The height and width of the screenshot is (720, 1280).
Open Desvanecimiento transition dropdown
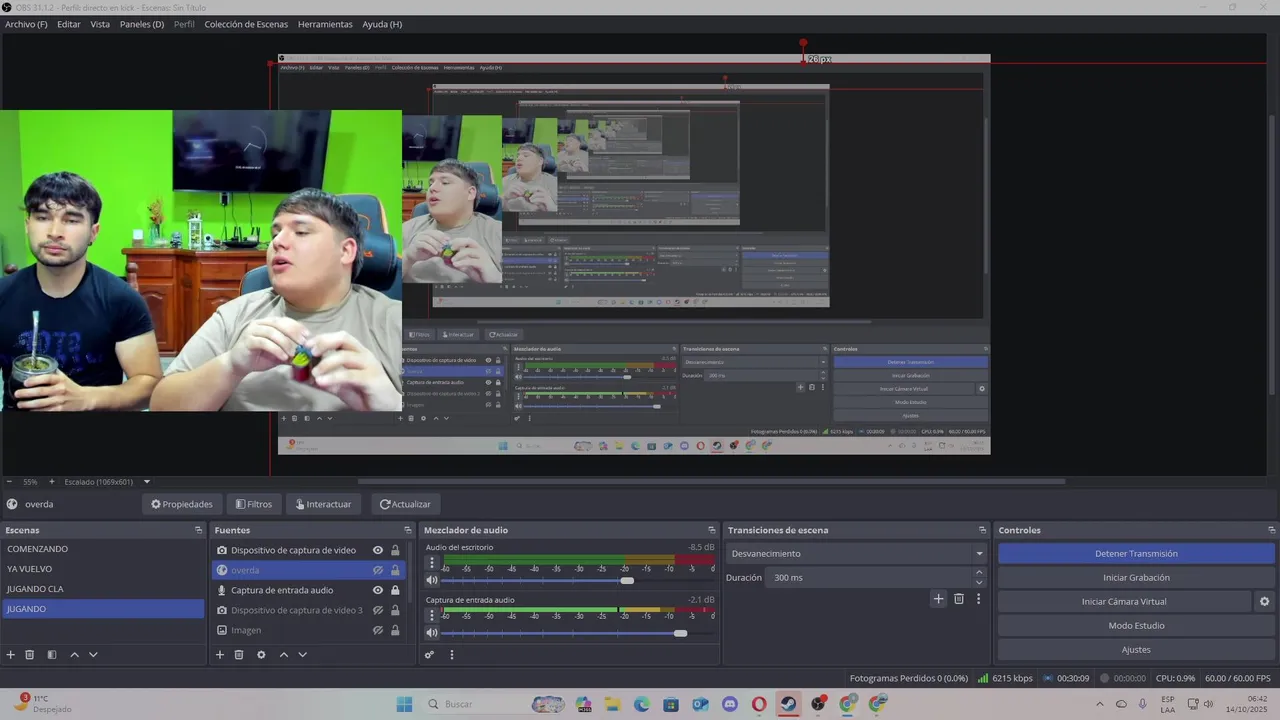click(857, 554)
